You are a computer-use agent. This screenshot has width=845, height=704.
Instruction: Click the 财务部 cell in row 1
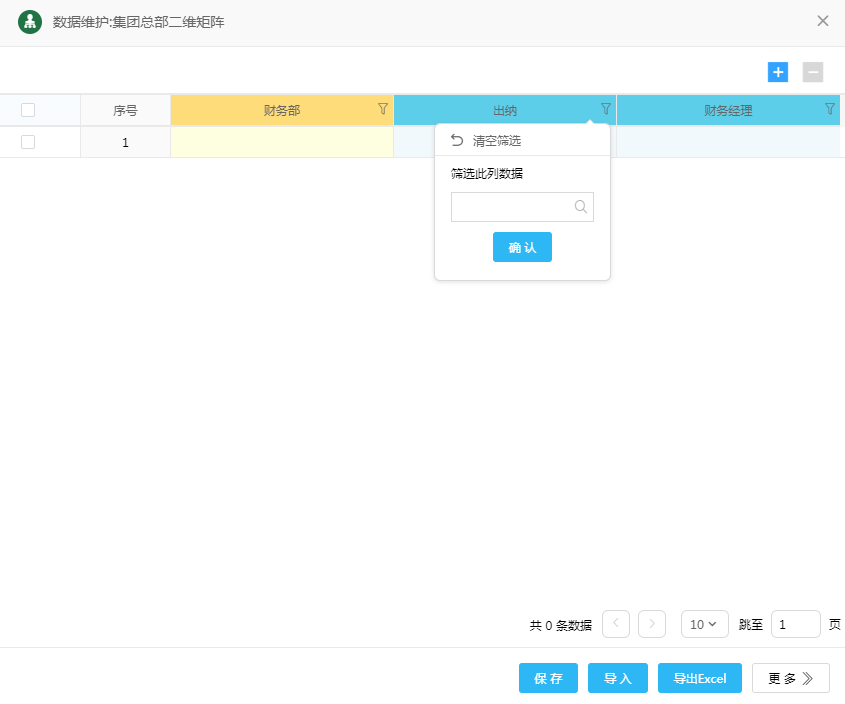point(282,142)
